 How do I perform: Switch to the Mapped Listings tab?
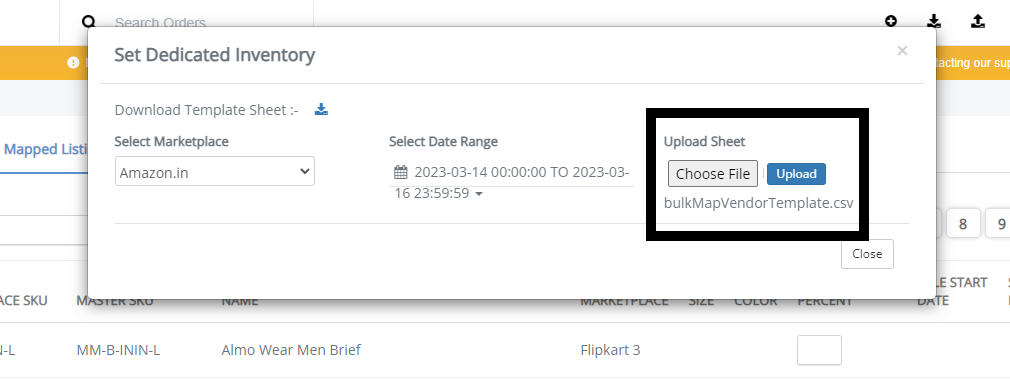[46, 149]
